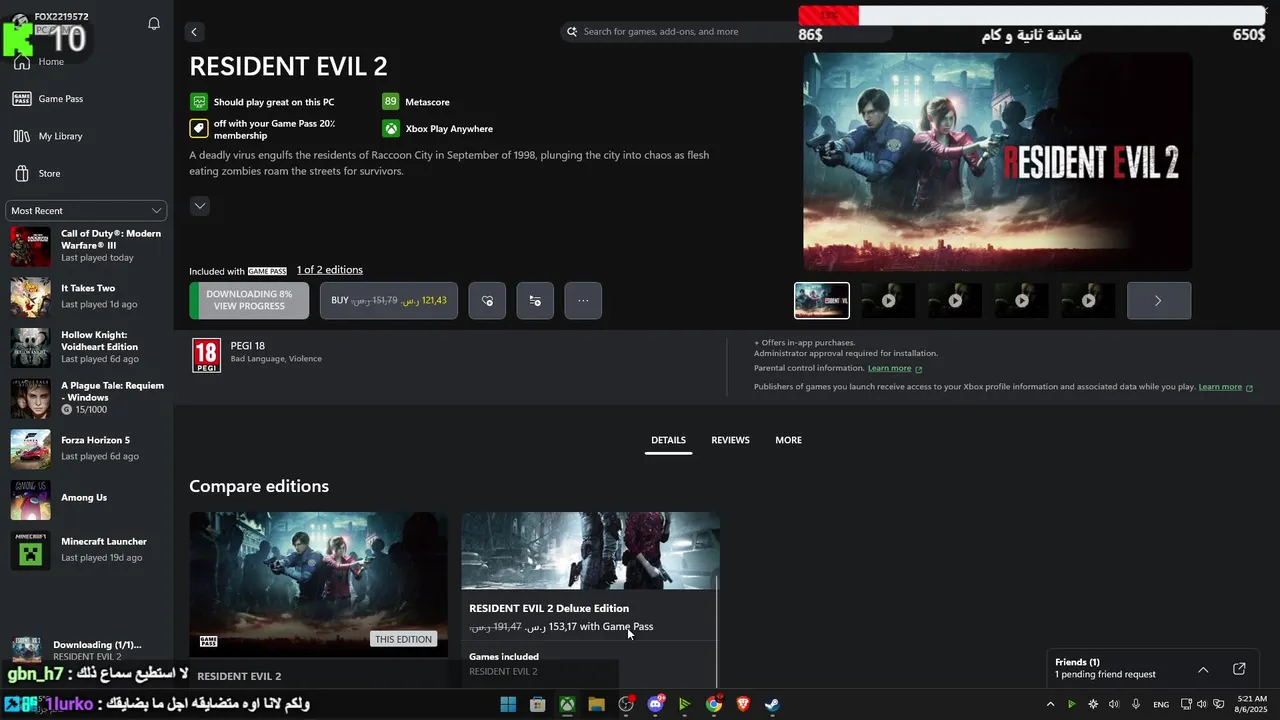This screenshot has width=1280, height=720.
Task: Select Hollow Knight: Voidheart Edition
Action: coord(86,347)
